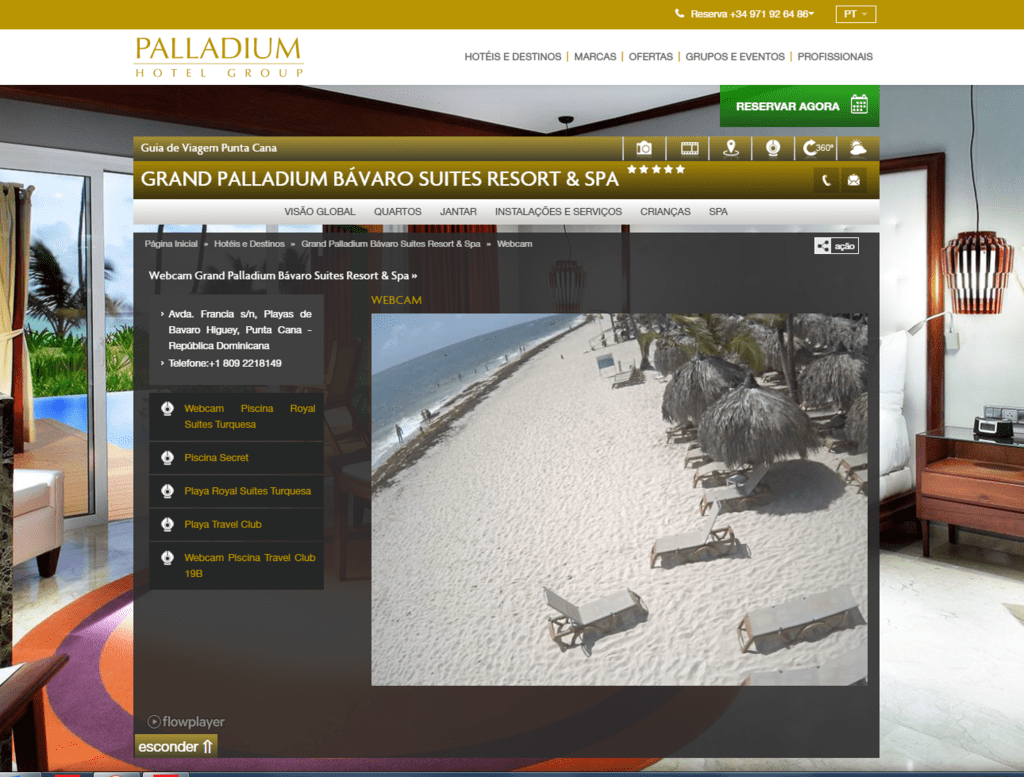Select the Visão Global tab
Image resolution: width=1024 pixels, height=777 pixels.
tap(319, 212)
